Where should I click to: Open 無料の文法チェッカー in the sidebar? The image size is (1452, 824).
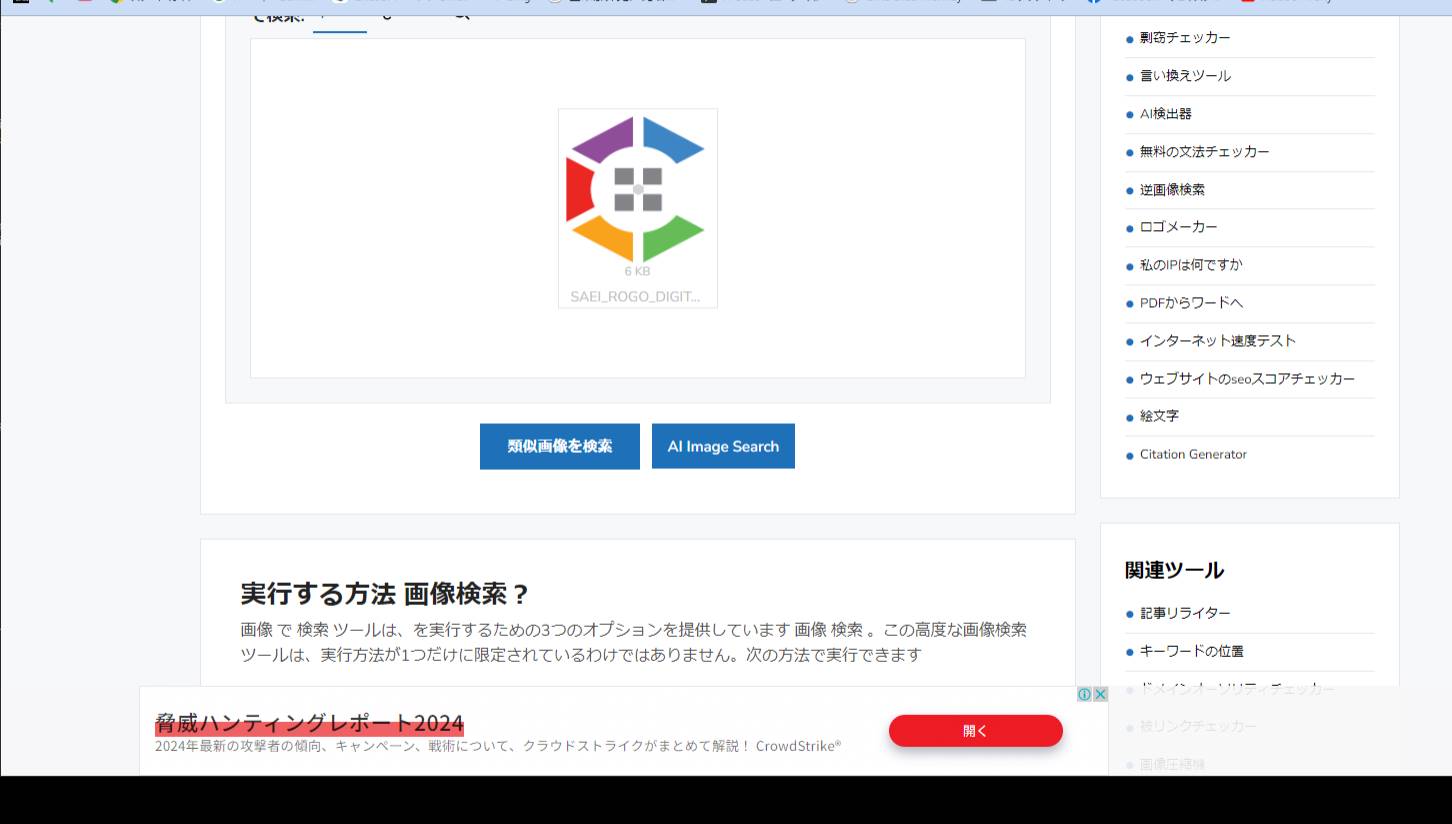click(1204, 152)
